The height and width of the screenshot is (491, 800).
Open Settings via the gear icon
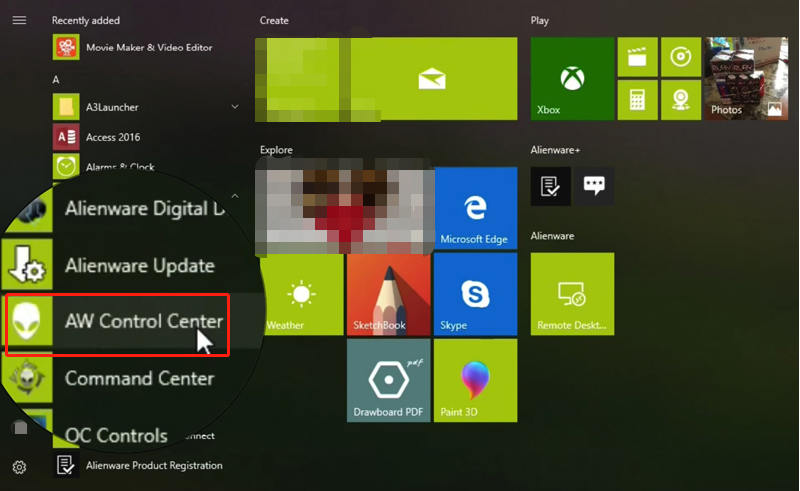coord(19,467)
